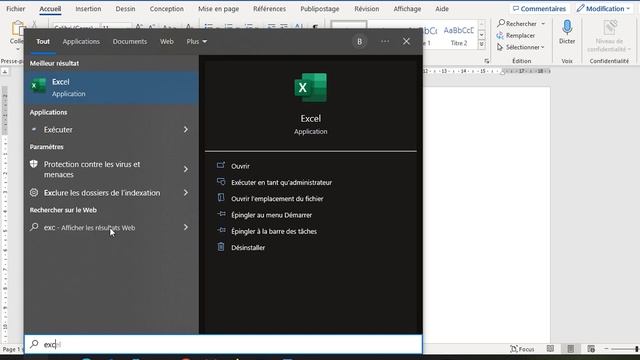Filter search results by Applications
Image resolution: width=640 pixels, height=360 pixels.
click(81, 42)
